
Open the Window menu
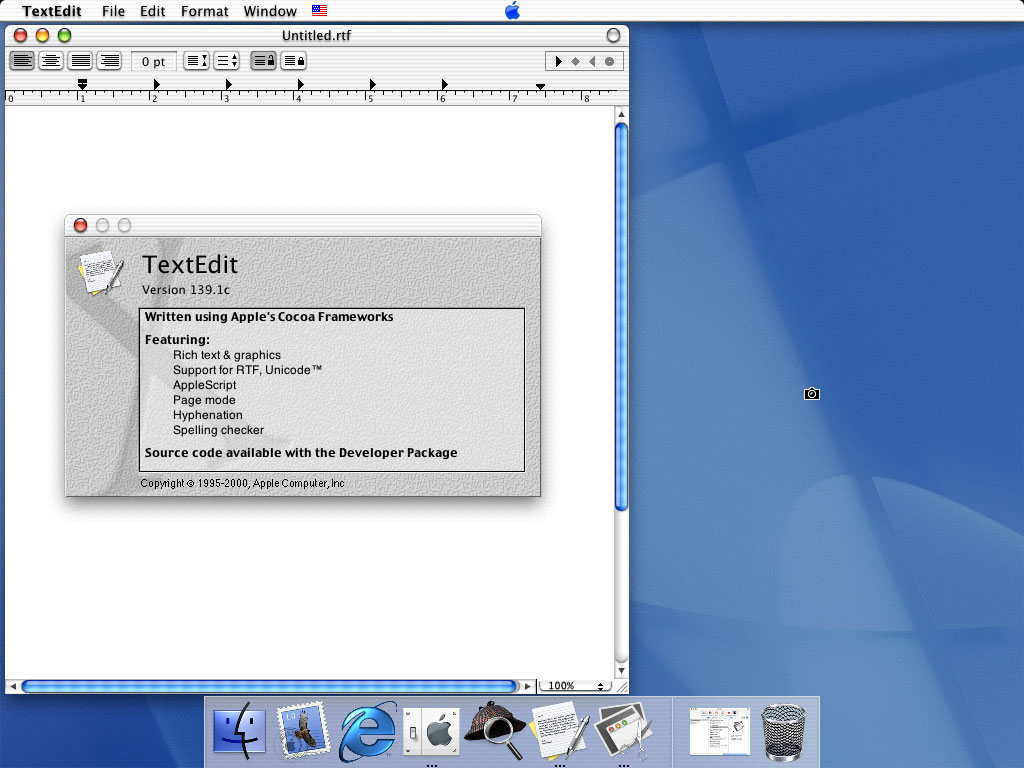click(x=270, y=11)
